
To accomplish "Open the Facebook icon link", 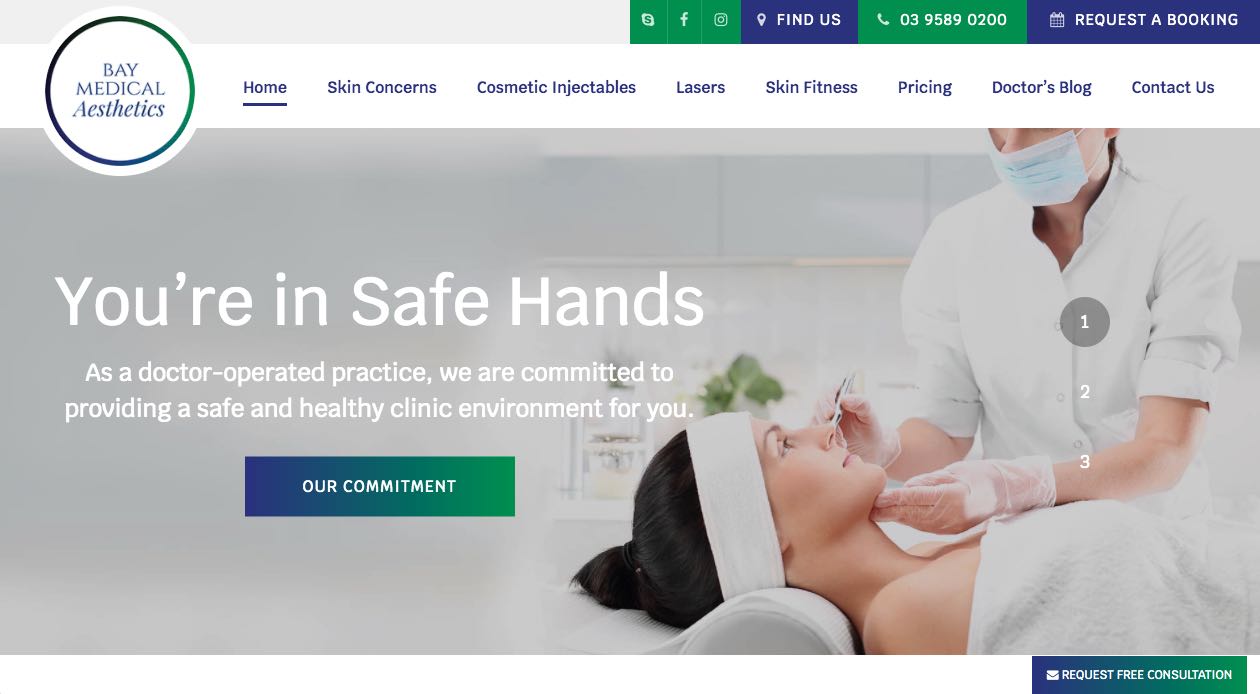I will point(684,20).
